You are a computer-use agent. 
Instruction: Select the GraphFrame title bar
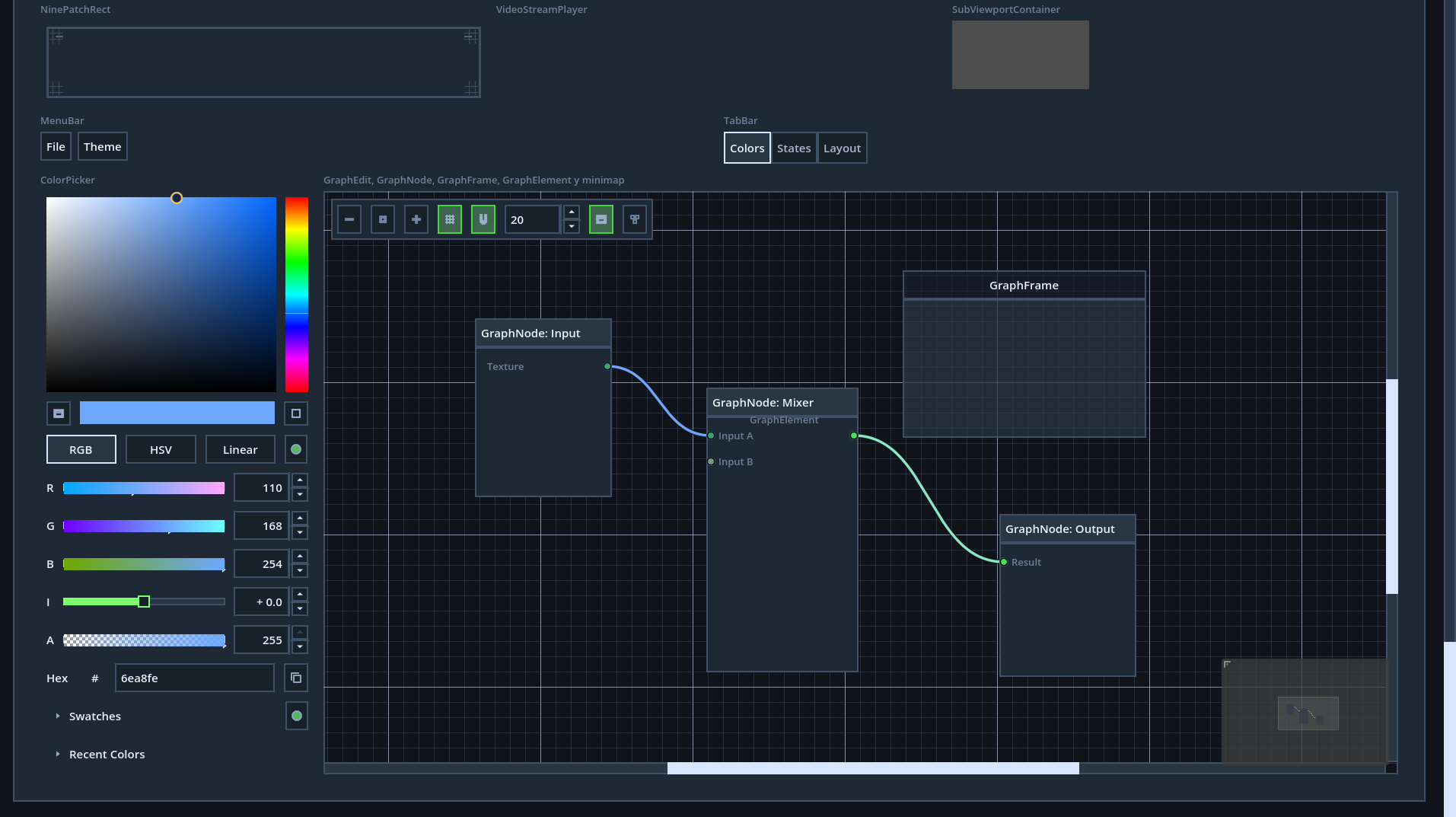pyautogui.click(x=1024, y=285)
